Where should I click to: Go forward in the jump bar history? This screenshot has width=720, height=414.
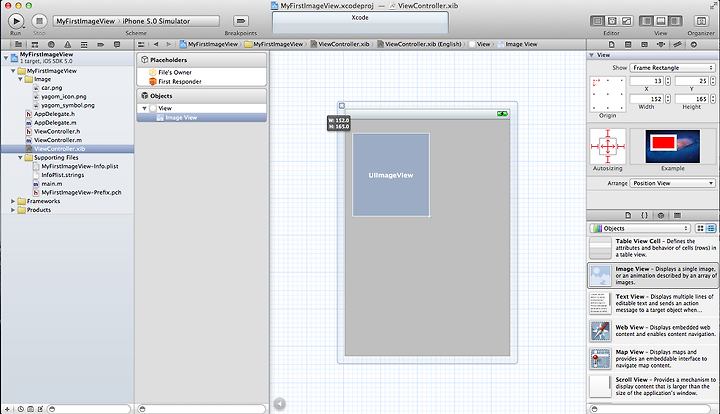[169, 45]
